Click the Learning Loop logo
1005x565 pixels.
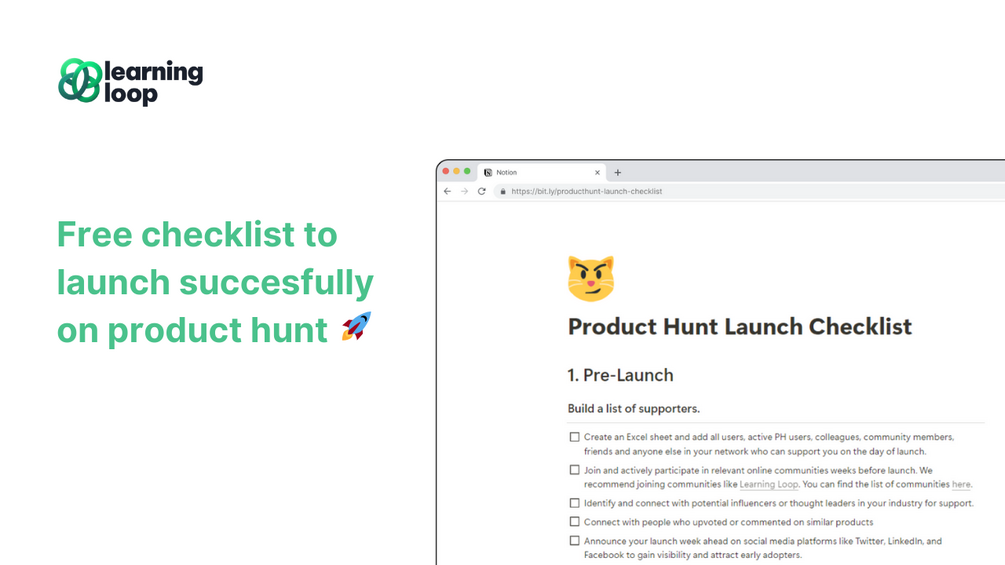(x=131, y=82)
